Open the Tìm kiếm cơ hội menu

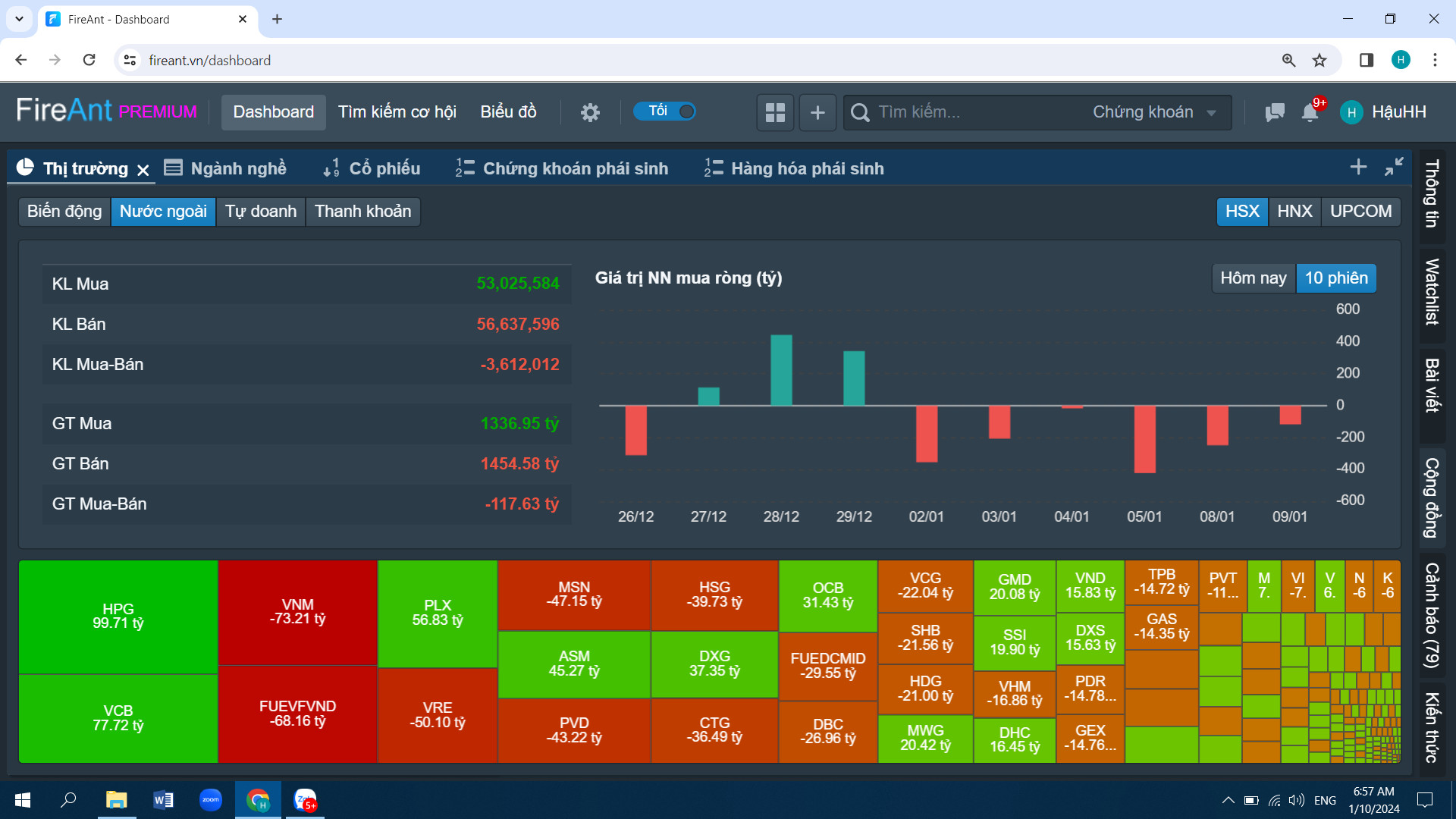pos(397,112)
